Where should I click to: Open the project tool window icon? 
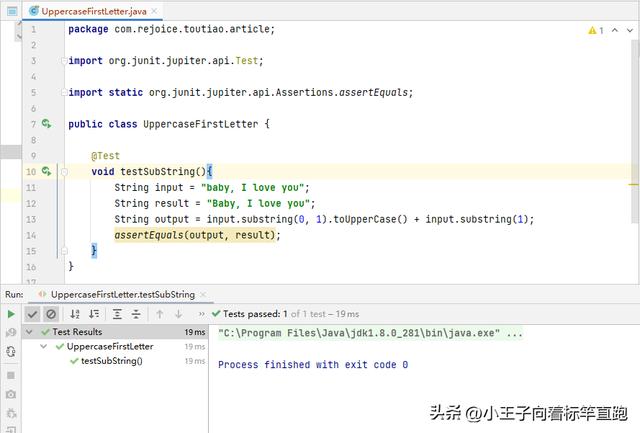click(x=12, y=11)
